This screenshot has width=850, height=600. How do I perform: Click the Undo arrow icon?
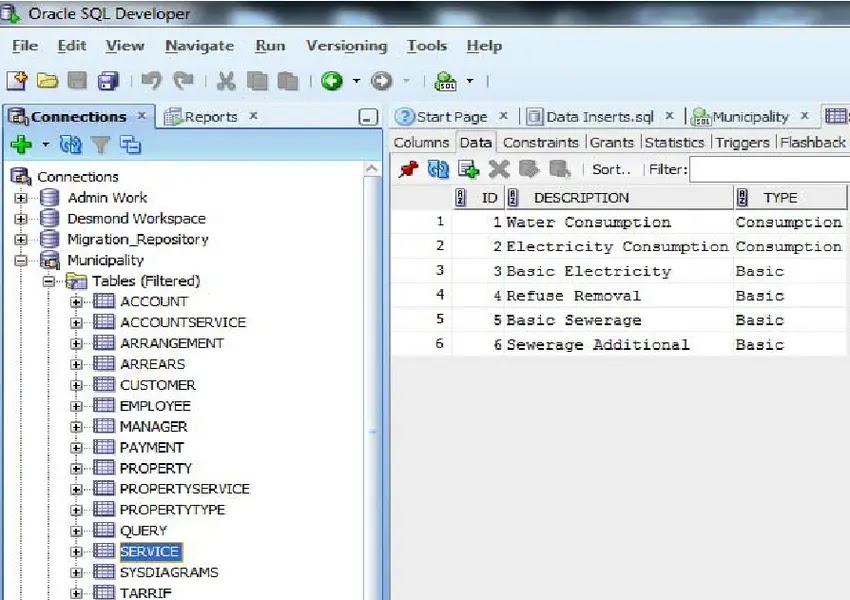151,81
